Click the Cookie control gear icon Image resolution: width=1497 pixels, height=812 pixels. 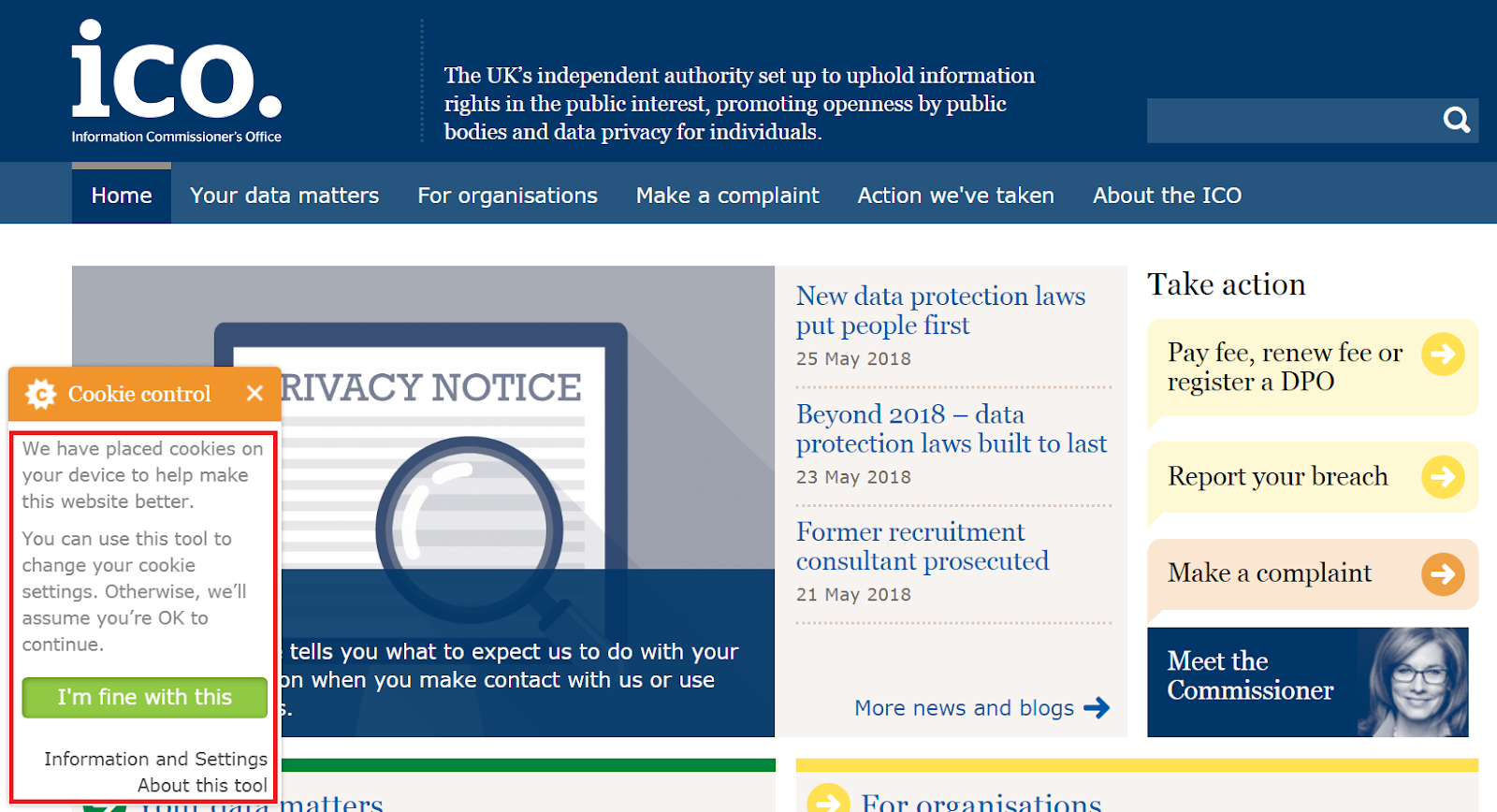[41, 394]
